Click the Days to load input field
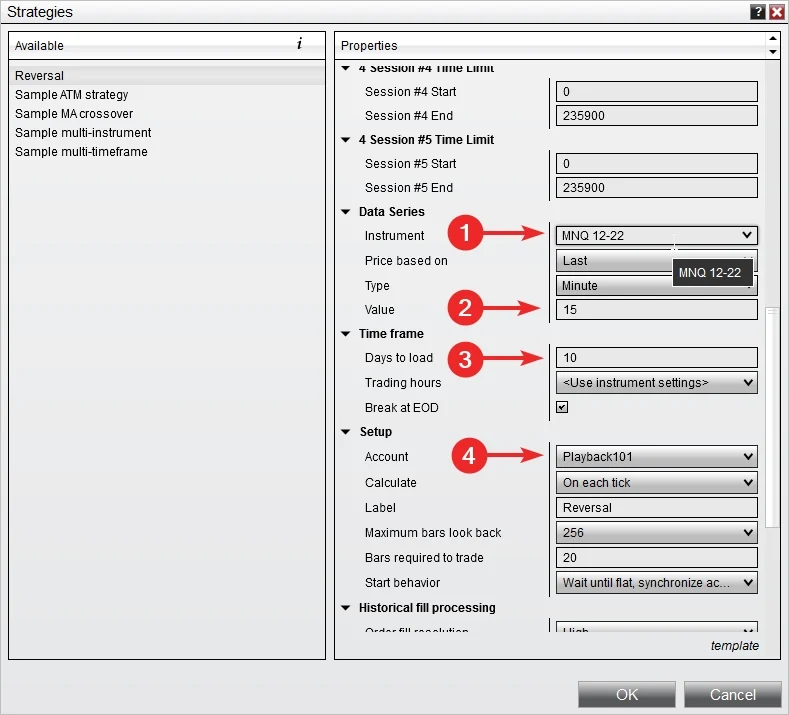The image size is (789, 715). [x=656, y=358]
